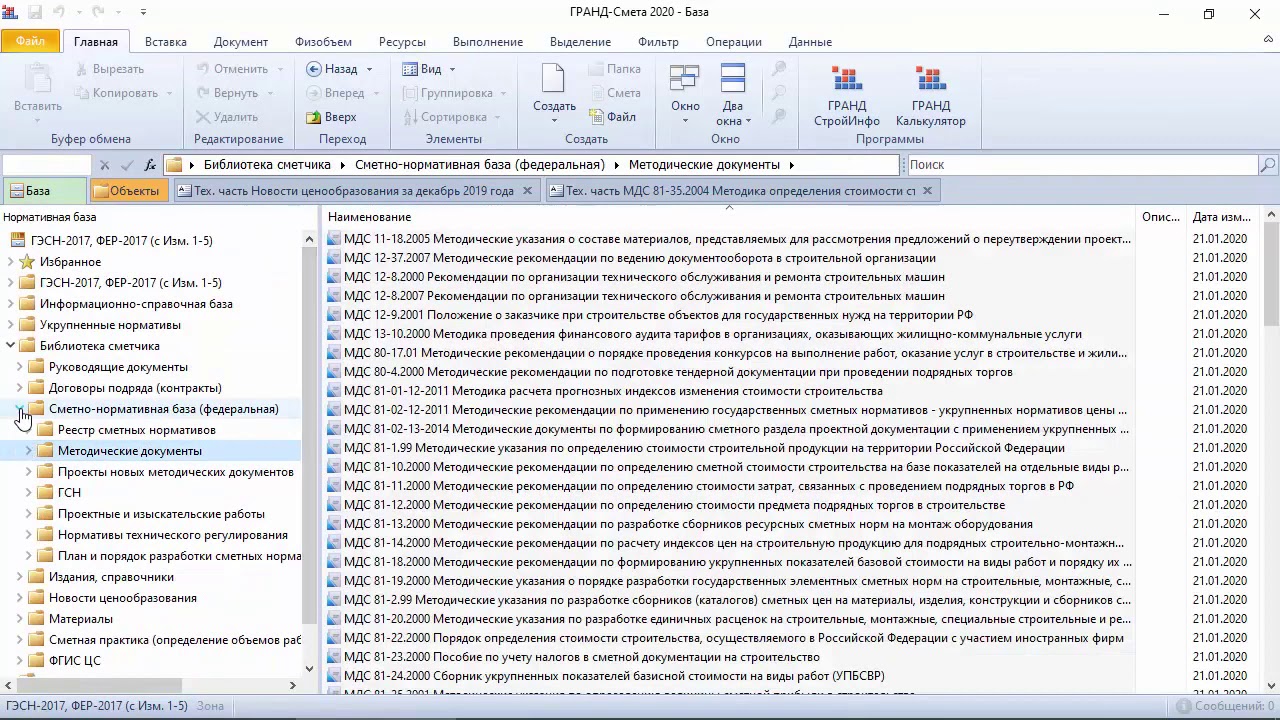The height and width of the screenshot is (720, 1280).
Task: Sort by the Дата изм... column header
Action: point(1222,217)
